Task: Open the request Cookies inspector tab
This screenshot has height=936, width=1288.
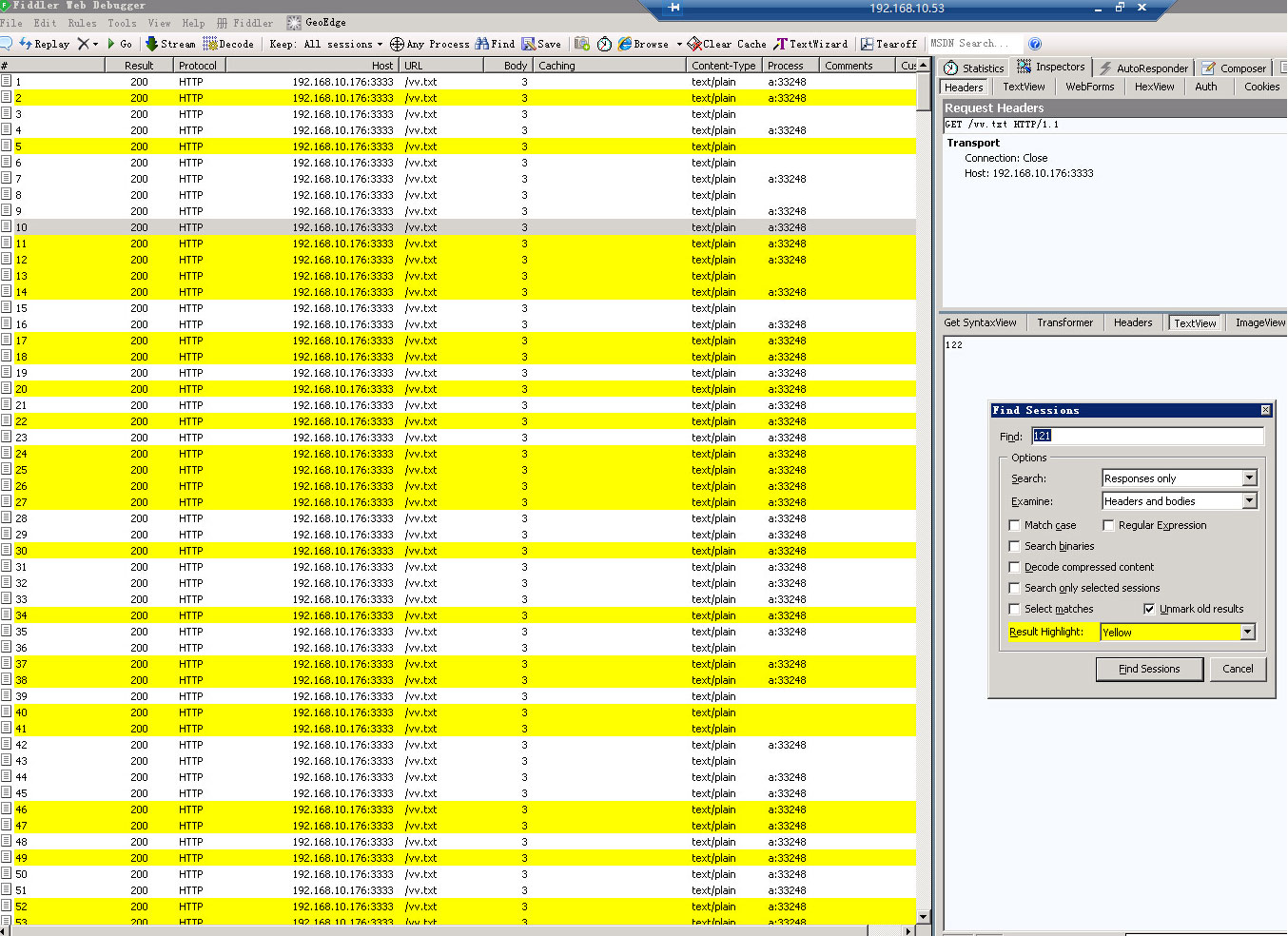Action: click(x=1261, y=87)
